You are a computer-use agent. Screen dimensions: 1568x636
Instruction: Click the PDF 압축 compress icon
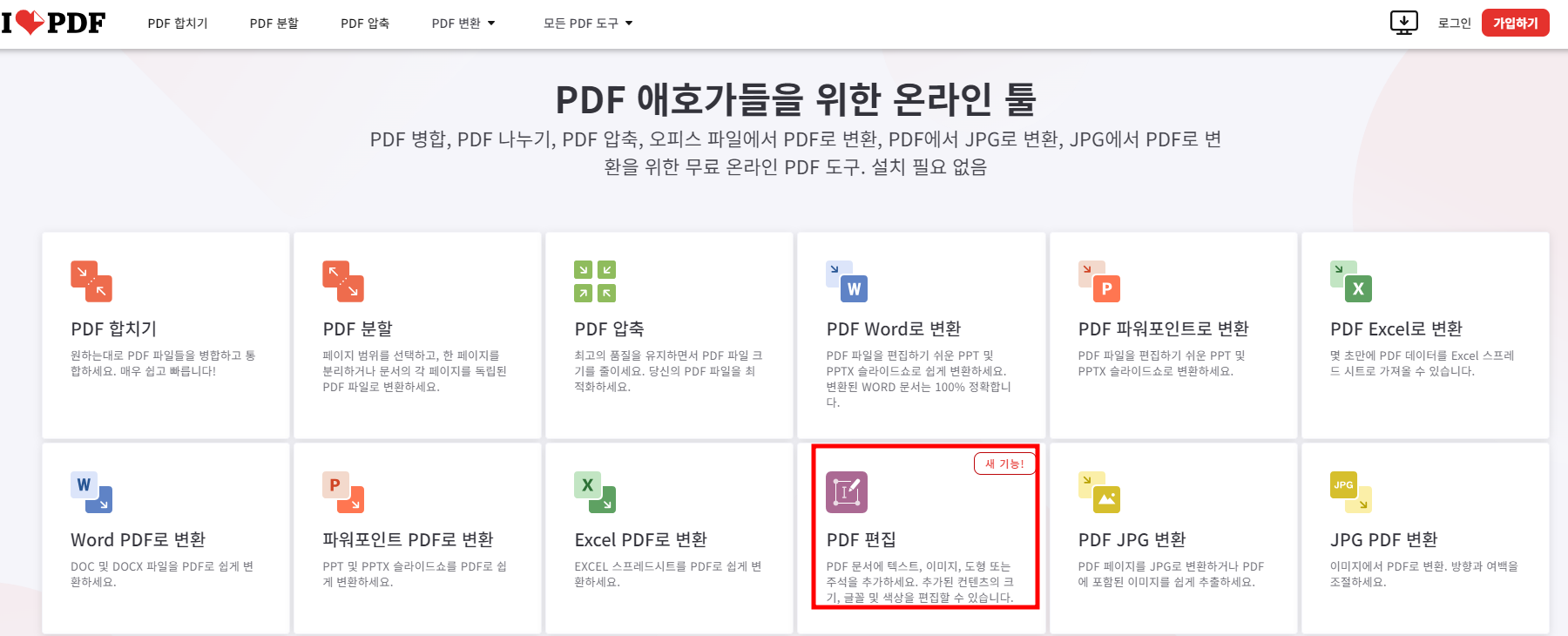(x=595, y=281)
